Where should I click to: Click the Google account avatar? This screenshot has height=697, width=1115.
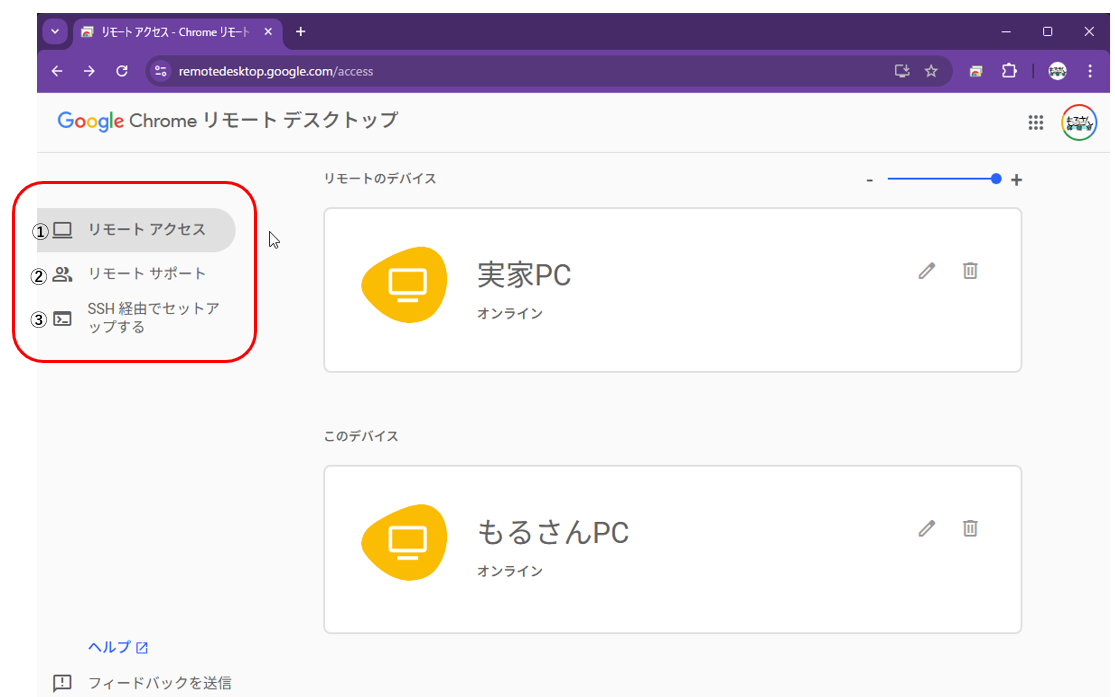tap(1078, 123)
